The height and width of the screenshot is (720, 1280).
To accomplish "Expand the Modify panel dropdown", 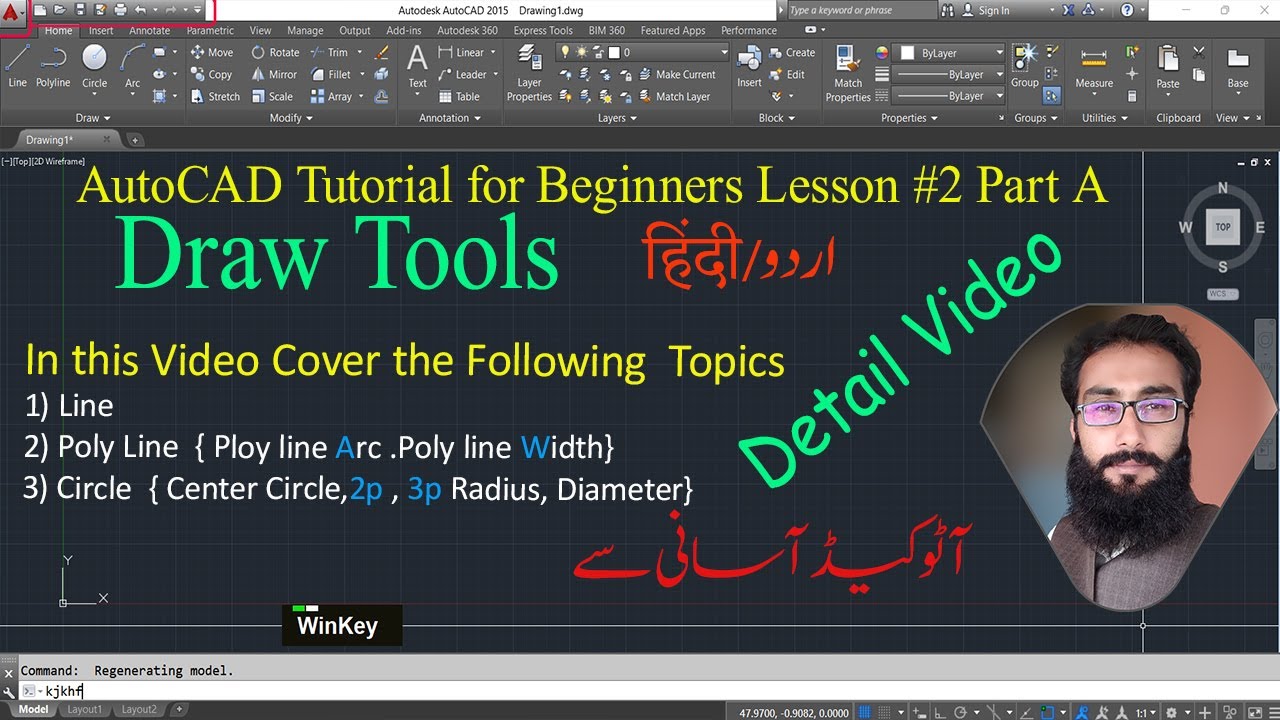I will pyautogui.click(x=291, y=118).
